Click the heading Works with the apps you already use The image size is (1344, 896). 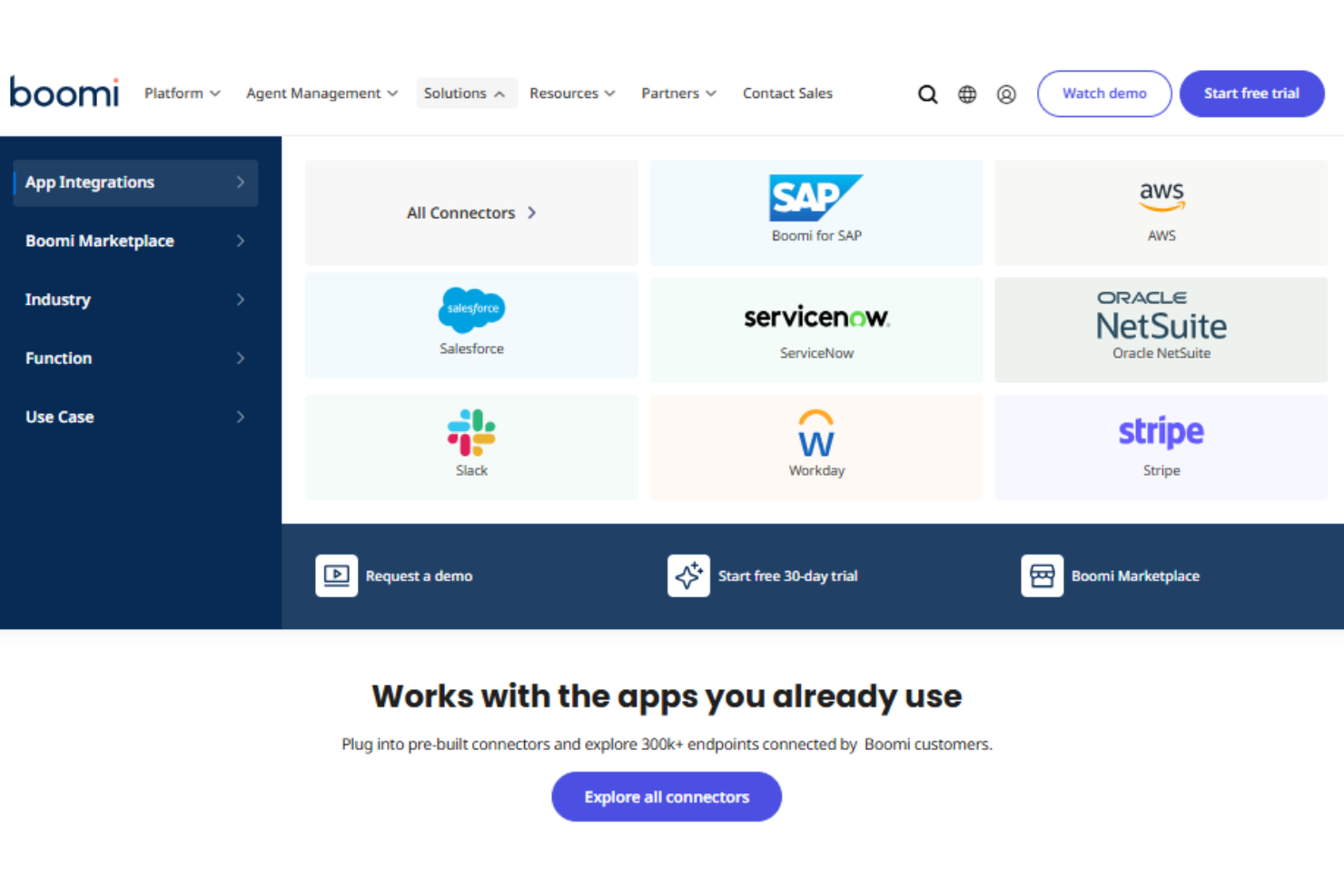tap(667, 696)
